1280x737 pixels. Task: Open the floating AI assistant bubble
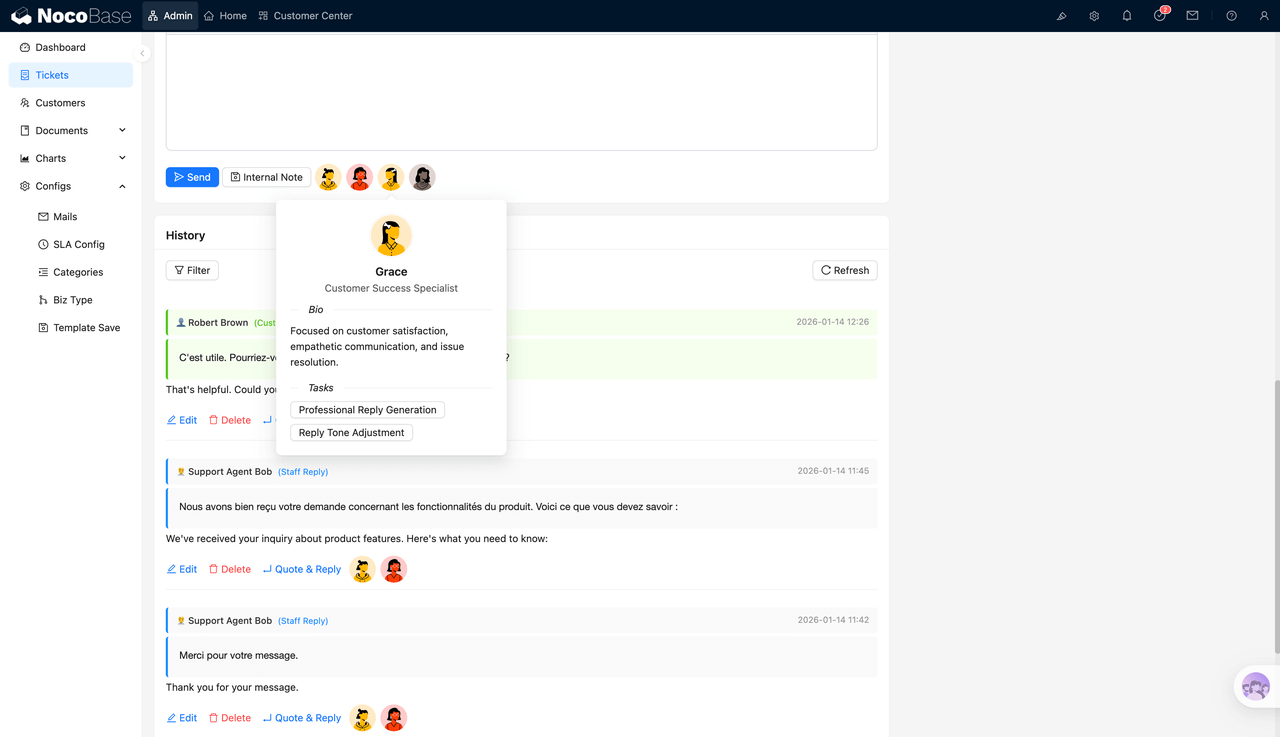pos(1255,687)
